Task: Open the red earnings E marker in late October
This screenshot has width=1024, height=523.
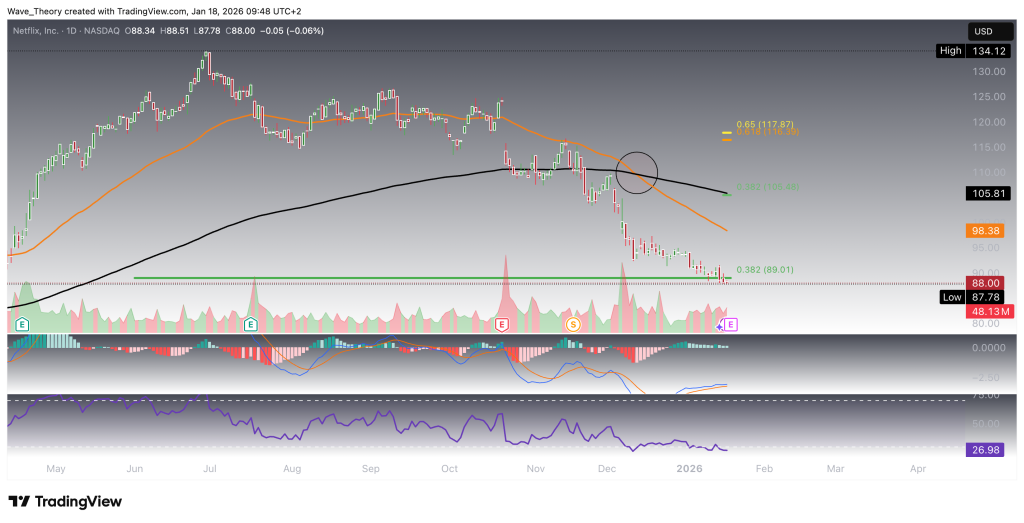Action: tap(502, 324)
